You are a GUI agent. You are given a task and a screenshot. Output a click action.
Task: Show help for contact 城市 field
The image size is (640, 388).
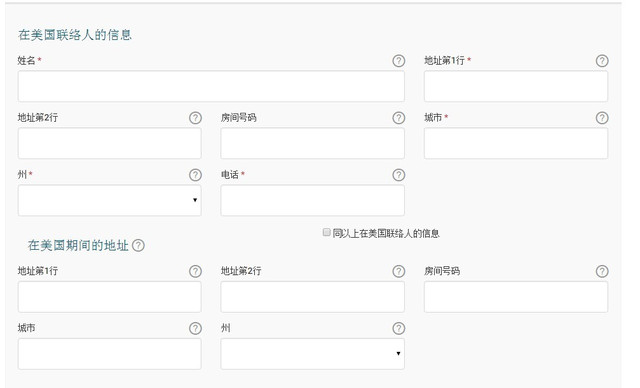(602, 118)
